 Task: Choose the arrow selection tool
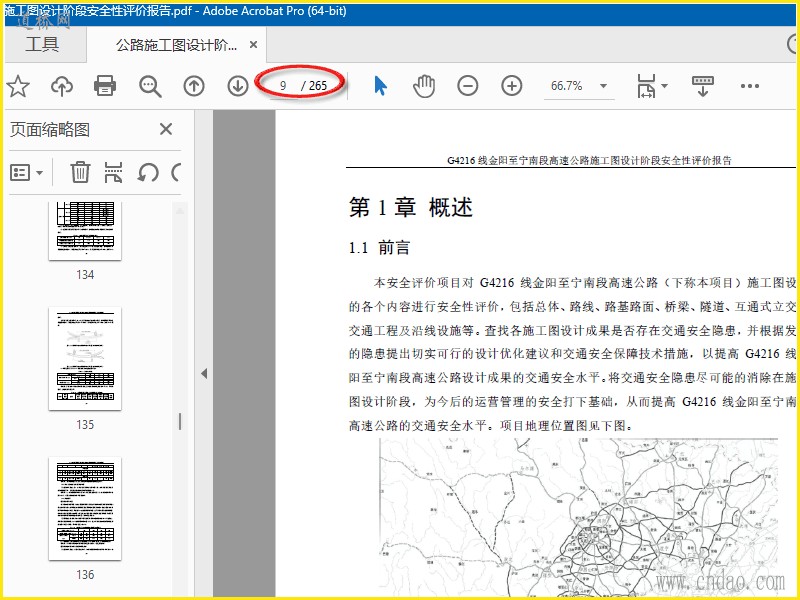(380, 86)
